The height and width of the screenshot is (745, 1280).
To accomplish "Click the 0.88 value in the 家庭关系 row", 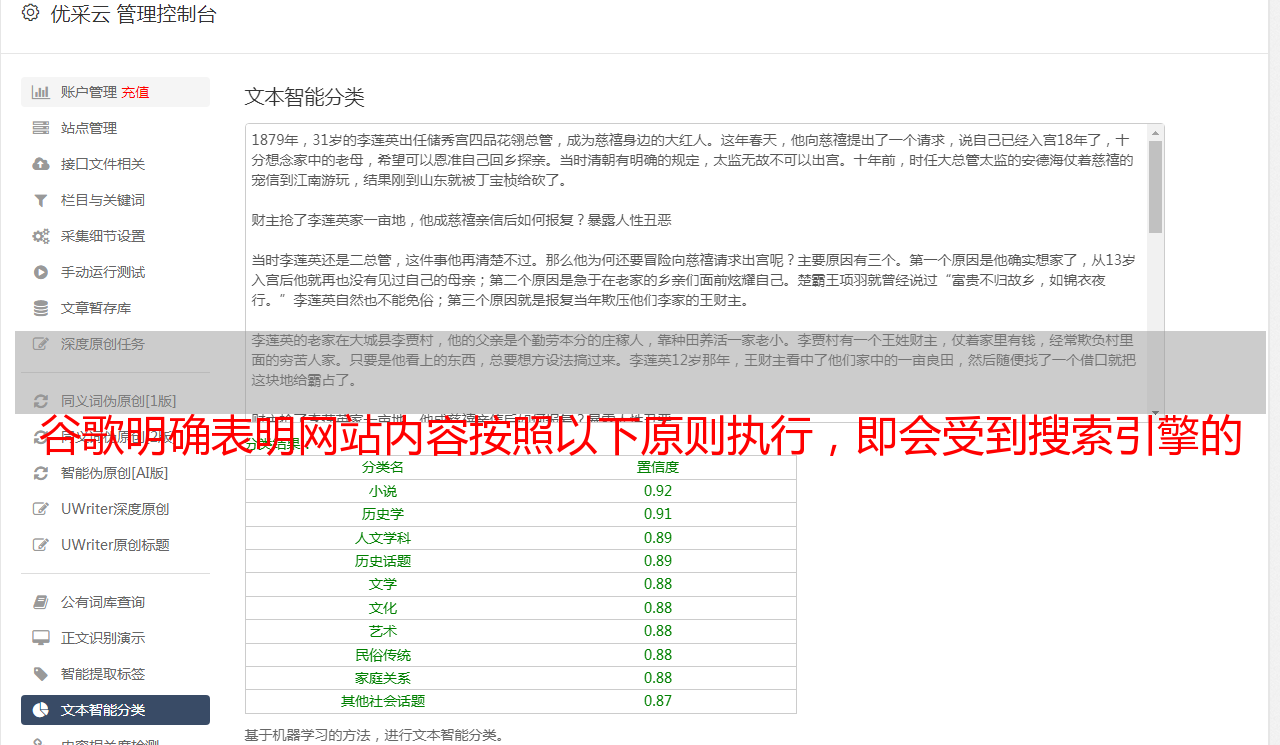I will (x=658, y=678).
